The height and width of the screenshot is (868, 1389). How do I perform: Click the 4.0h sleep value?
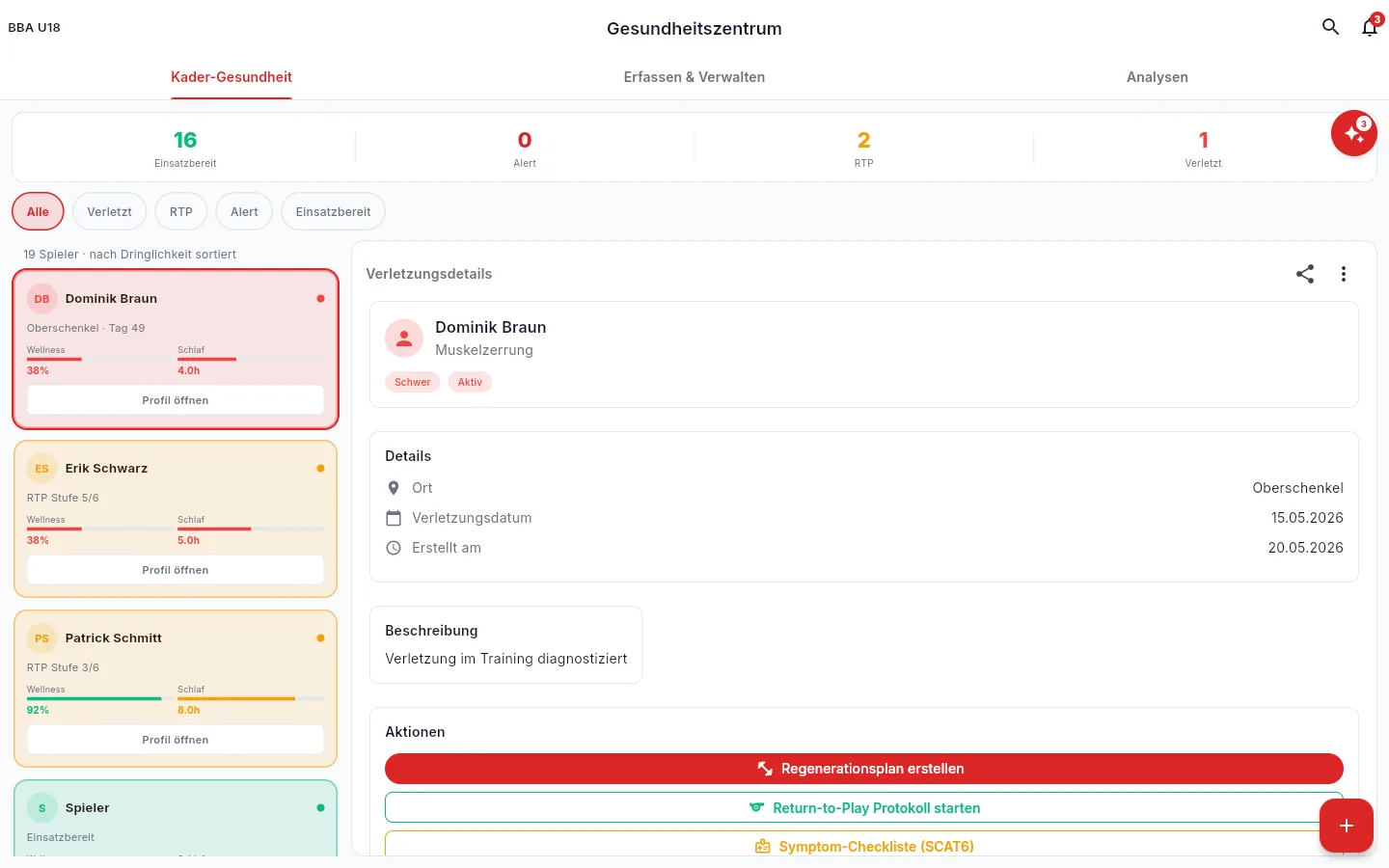pyautogui.click(x=189, y=370)
